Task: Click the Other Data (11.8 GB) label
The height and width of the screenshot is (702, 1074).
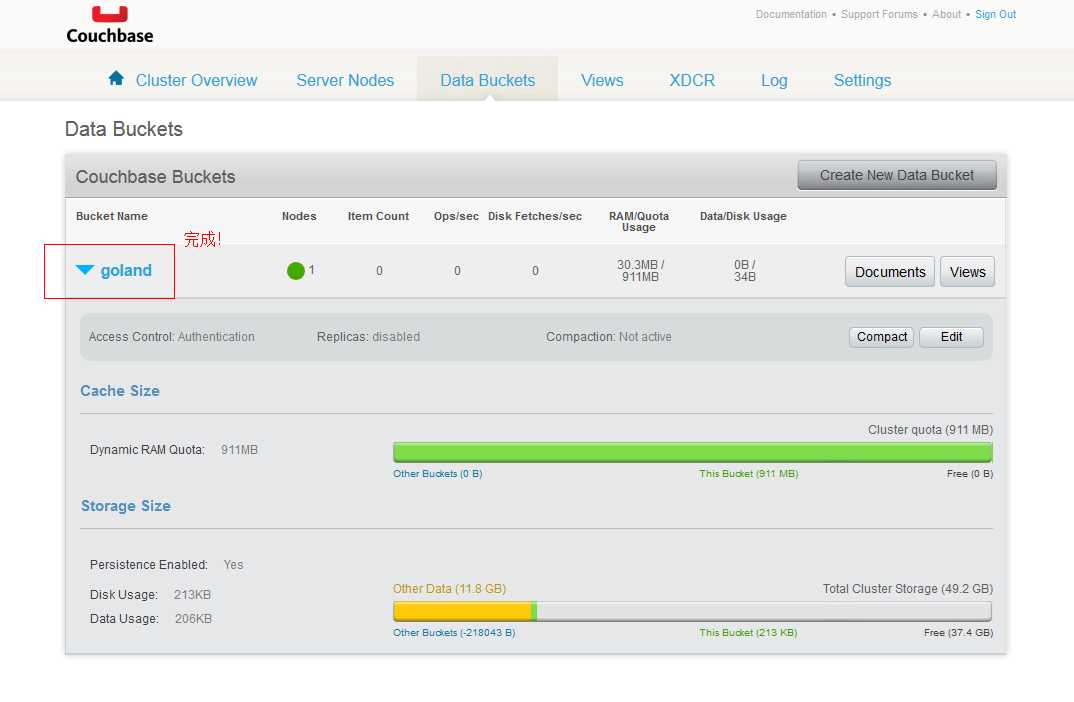Action: tap(449, 589)
